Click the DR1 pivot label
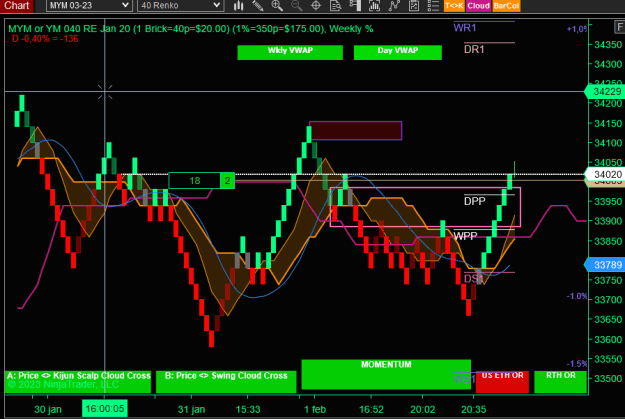This screenshot has height=419, width=625. (474, 49)
